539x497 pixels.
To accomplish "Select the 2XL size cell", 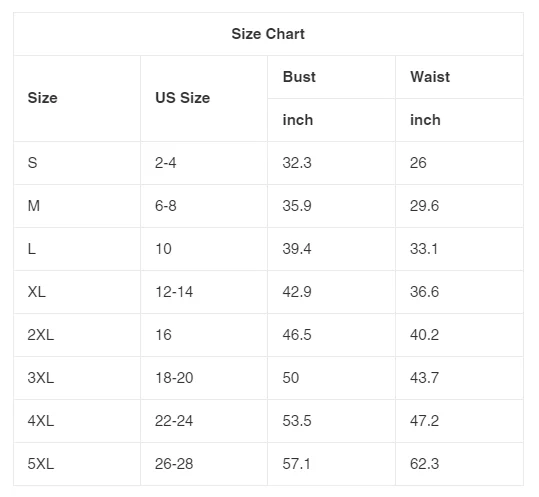I will (41, 335).
